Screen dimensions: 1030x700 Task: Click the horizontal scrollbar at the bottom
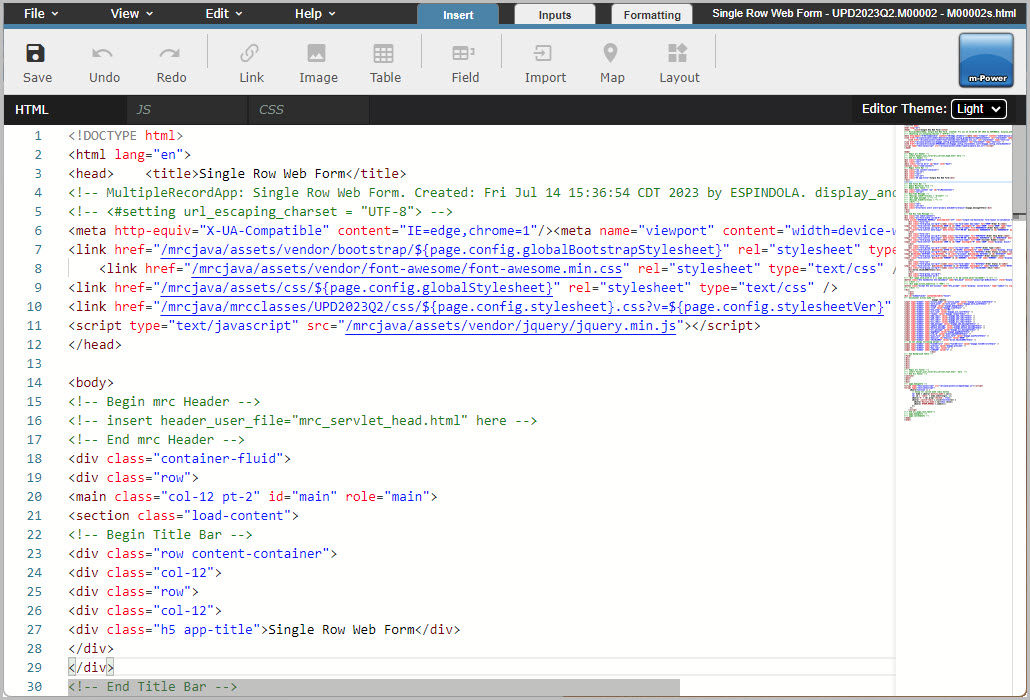coord(374,688)
